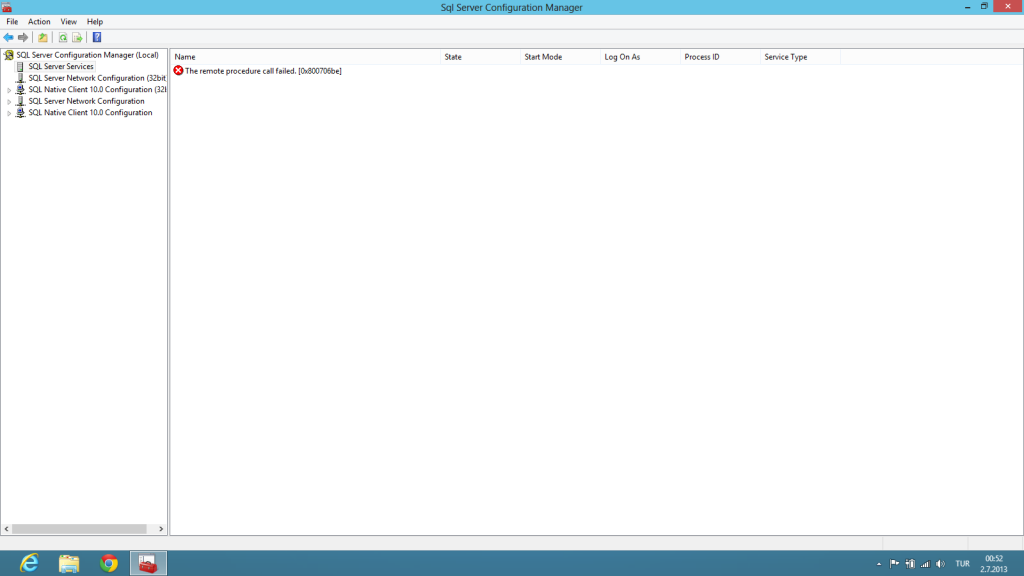1024x576 pixels.
Task: Minimize the Configuration Manager window
Action: point(967,7)
